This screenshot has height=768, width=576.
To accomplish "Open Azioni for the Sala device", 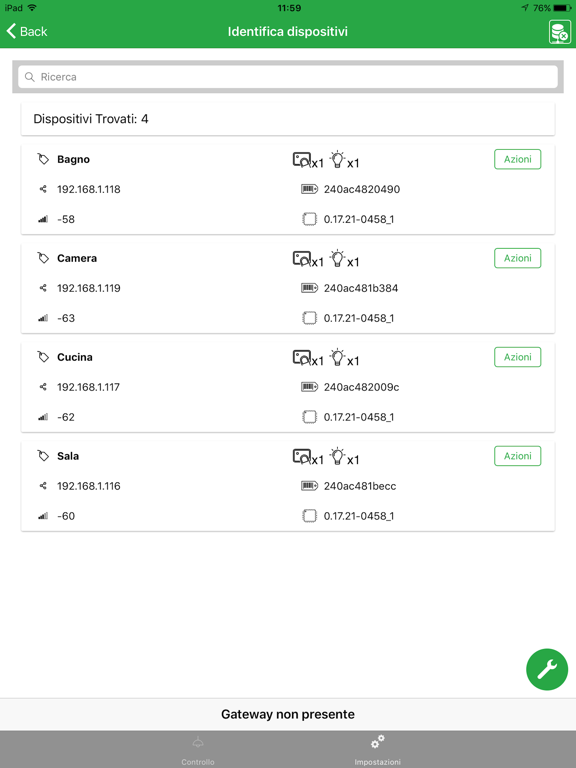I will (517, 456).
